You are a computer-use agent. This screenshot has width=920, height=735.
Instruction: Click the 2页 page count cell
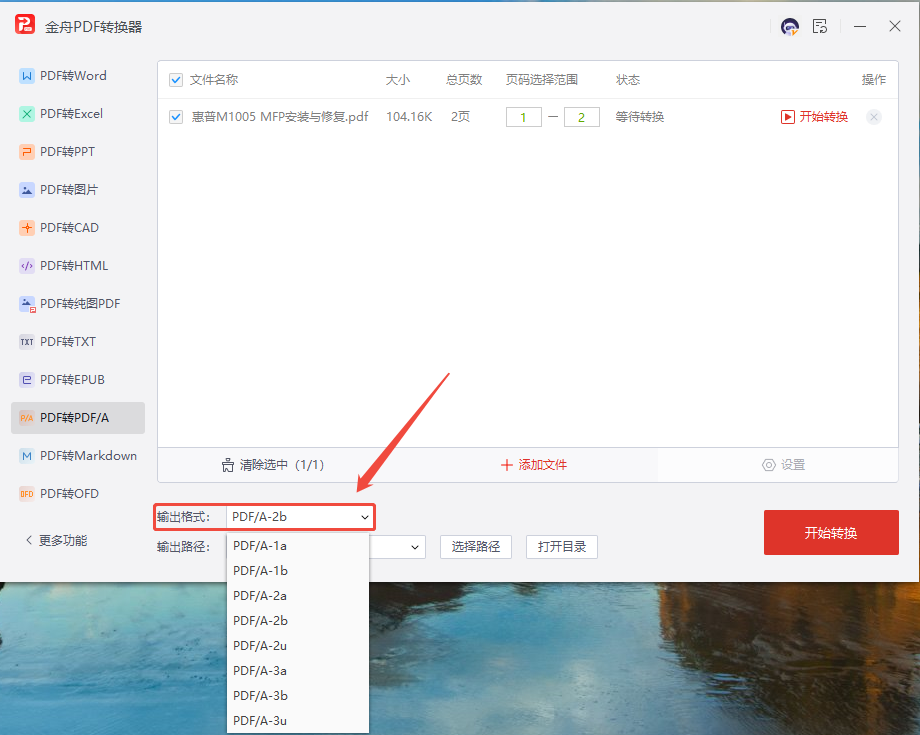461,117
